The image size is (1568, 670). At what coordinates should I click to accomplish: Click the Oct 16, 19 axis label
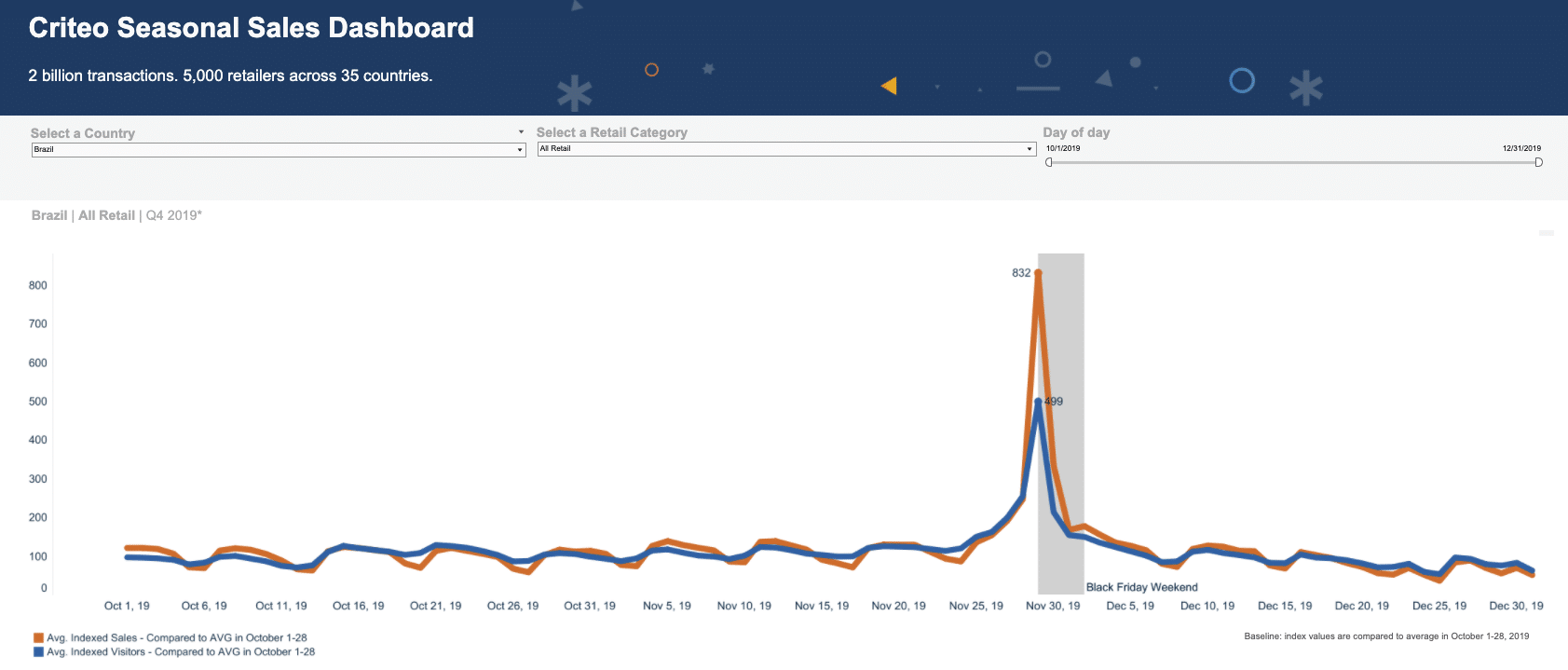[x=359, y=606]
